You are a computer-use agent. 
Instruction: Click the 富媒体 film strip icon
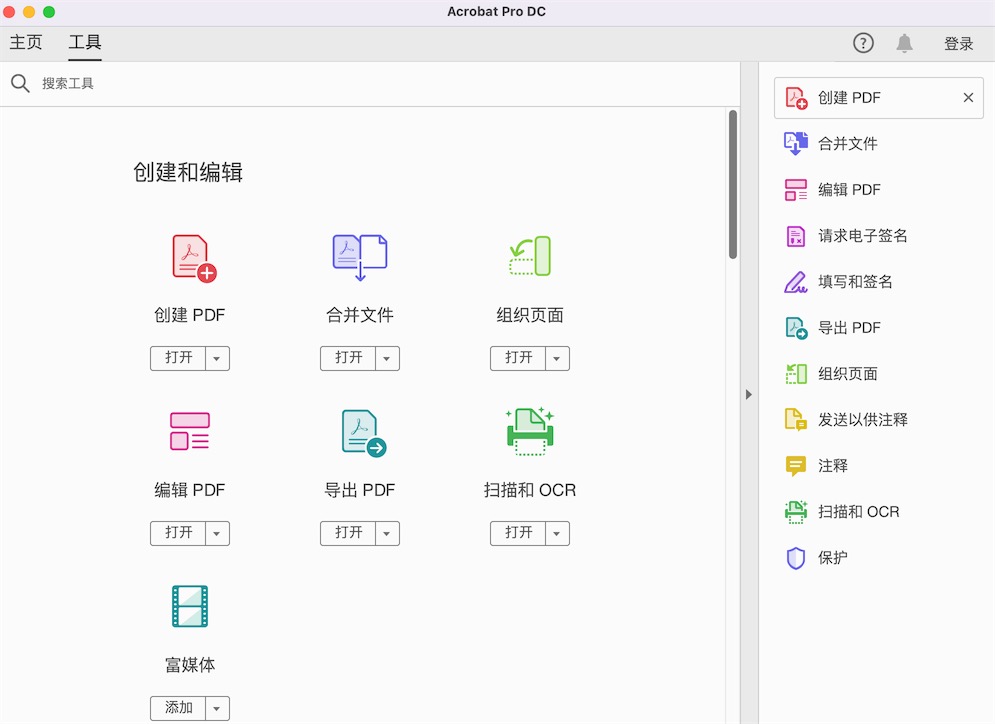coord(190,606)
